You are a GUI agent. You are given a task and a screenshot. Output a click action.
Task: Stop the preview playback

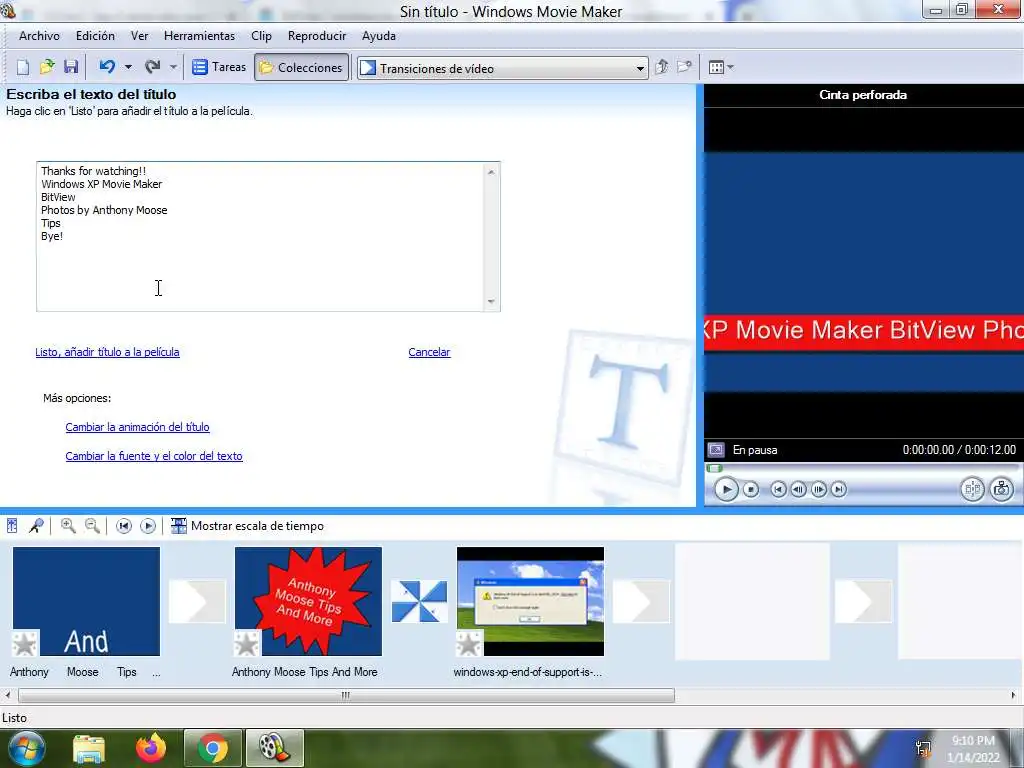751,489
